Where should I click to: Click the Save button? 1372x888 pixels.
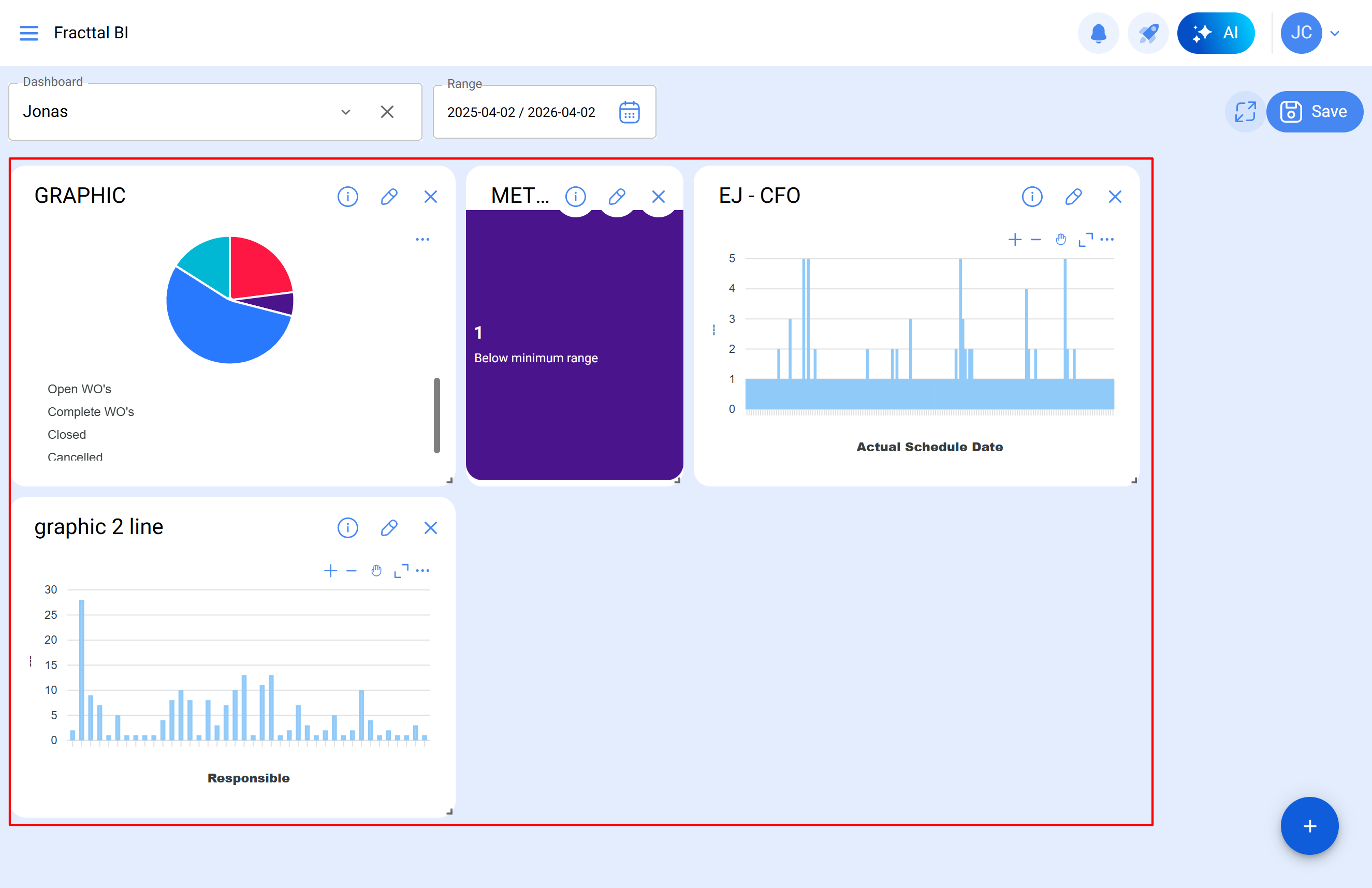pos(1315,112)
